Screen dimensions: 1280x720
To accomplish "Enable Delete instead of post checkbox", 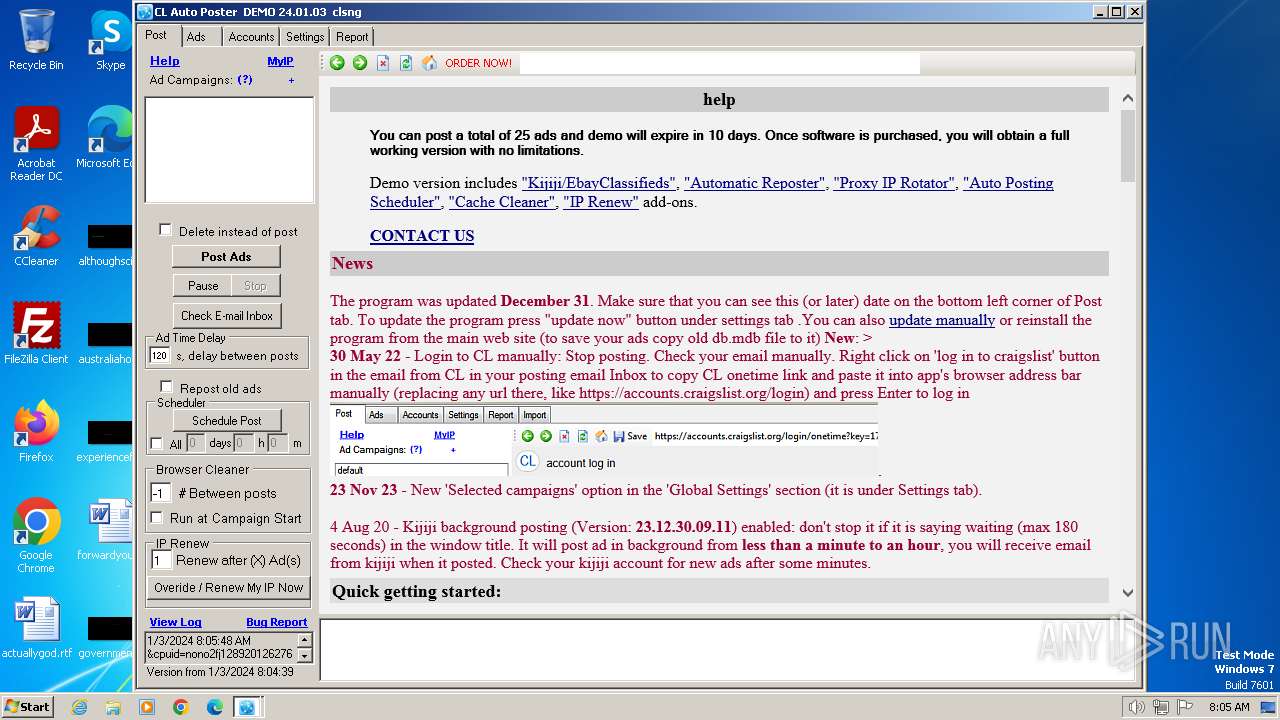I will coord(166,230).
